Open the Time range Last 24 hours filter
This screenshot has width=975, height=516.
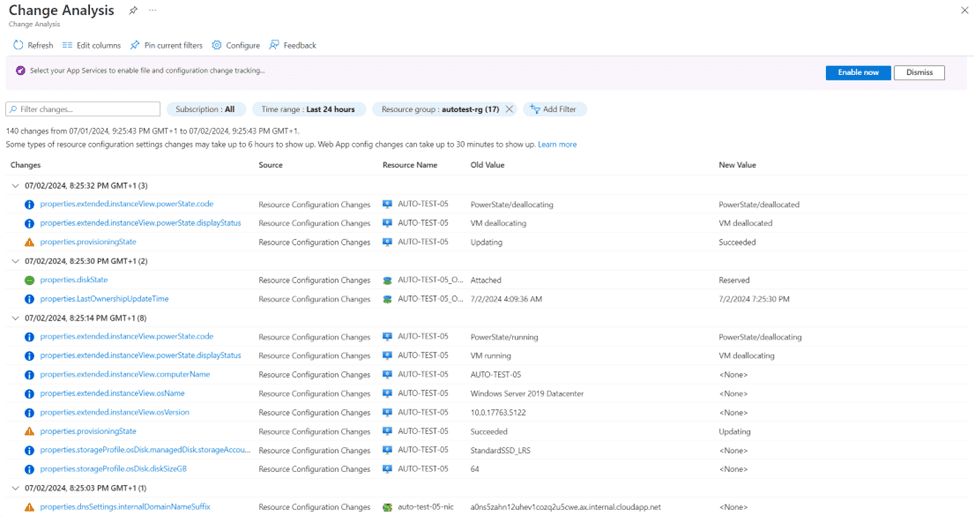[x=308, y=109]
